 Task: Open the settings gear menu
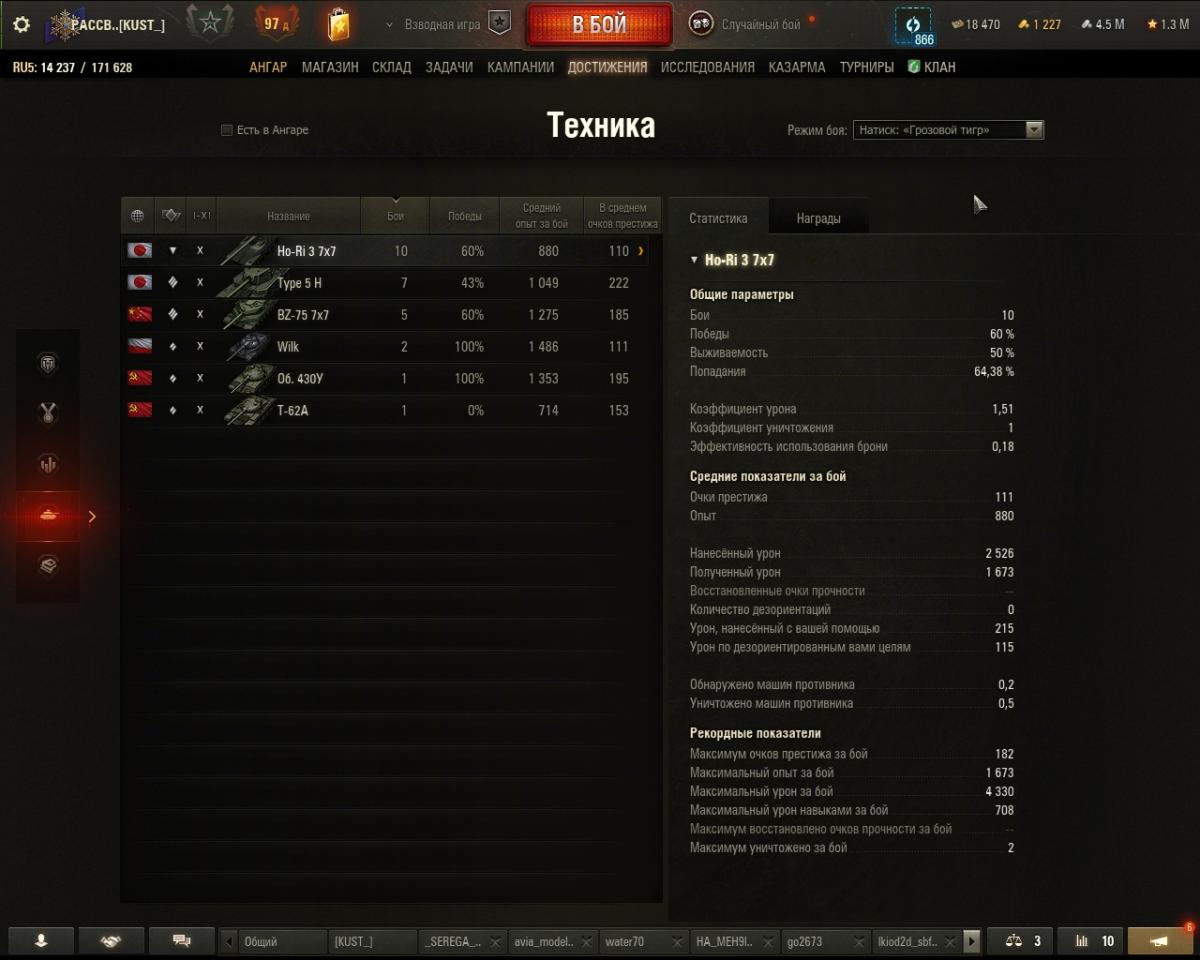tap(21, 24)
